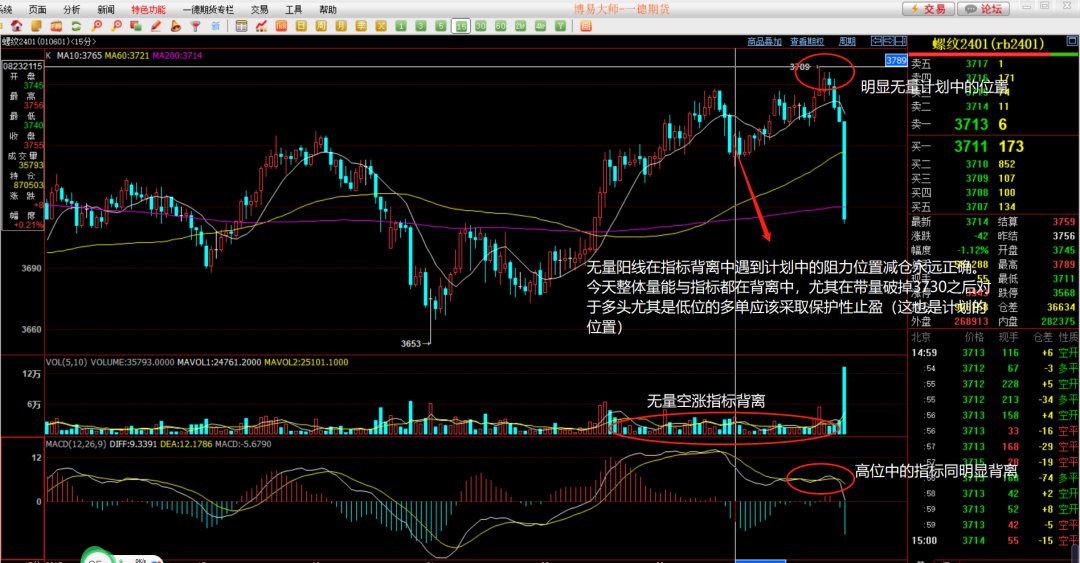Open the 周期 period dropdown link
Viewport: 1080px width, 563px height.
847,42
